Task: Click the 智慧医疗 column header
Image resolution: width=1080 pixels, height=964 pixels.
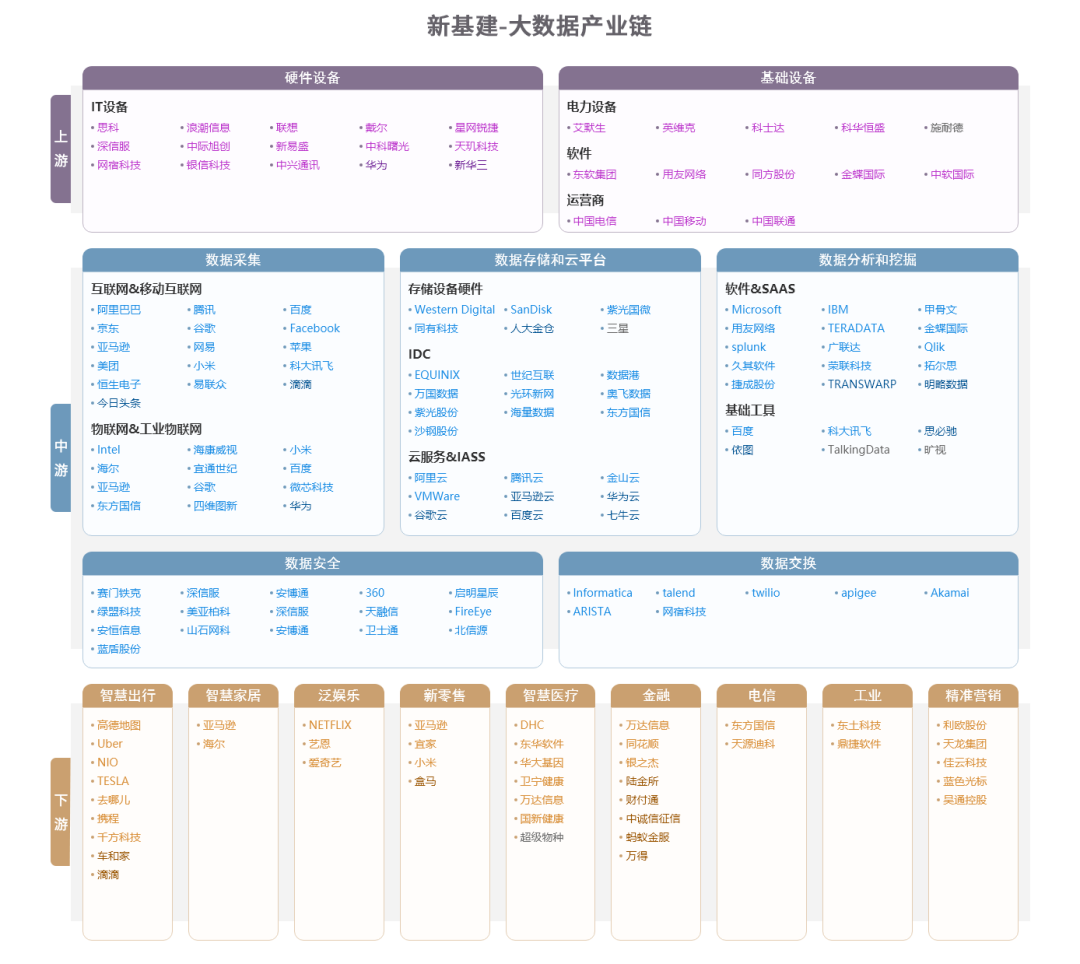Action: point(549,694)
